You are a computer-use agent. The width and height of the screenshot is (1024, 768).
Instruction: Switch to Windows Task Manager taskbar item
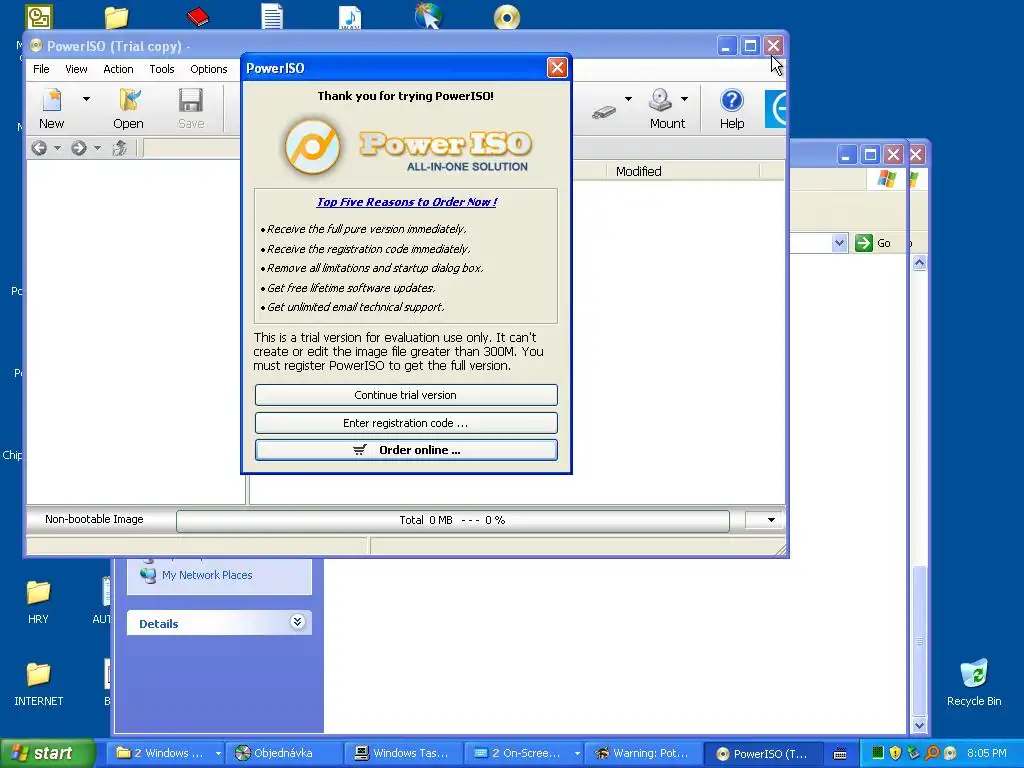pos(404,753)
